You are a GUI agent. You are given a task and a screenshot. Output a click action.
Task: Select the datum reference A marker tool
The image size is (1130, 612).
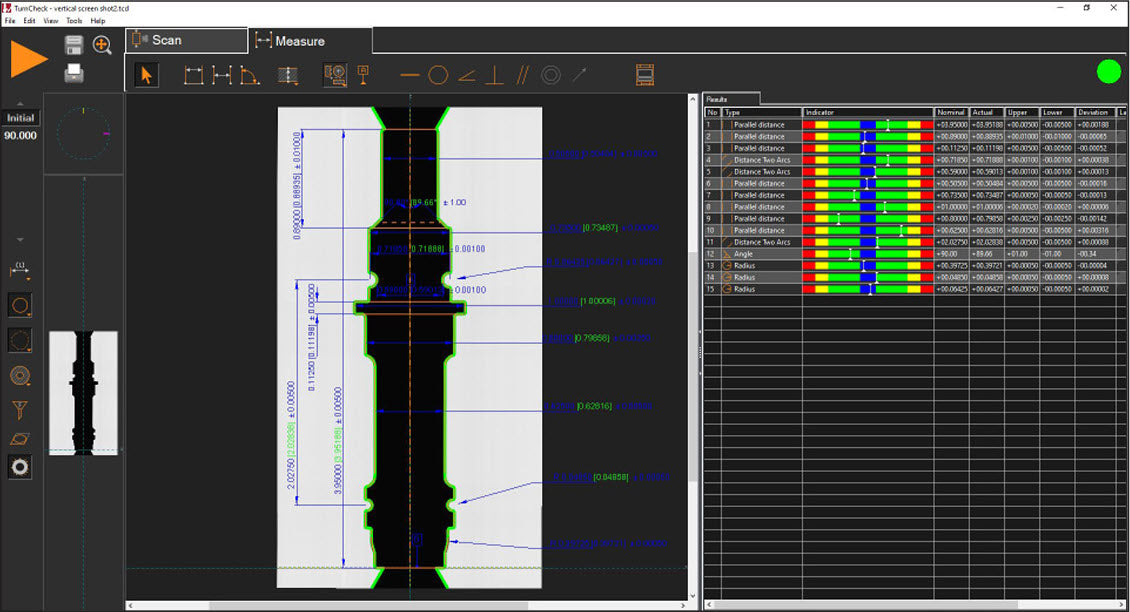click(363, 74)
